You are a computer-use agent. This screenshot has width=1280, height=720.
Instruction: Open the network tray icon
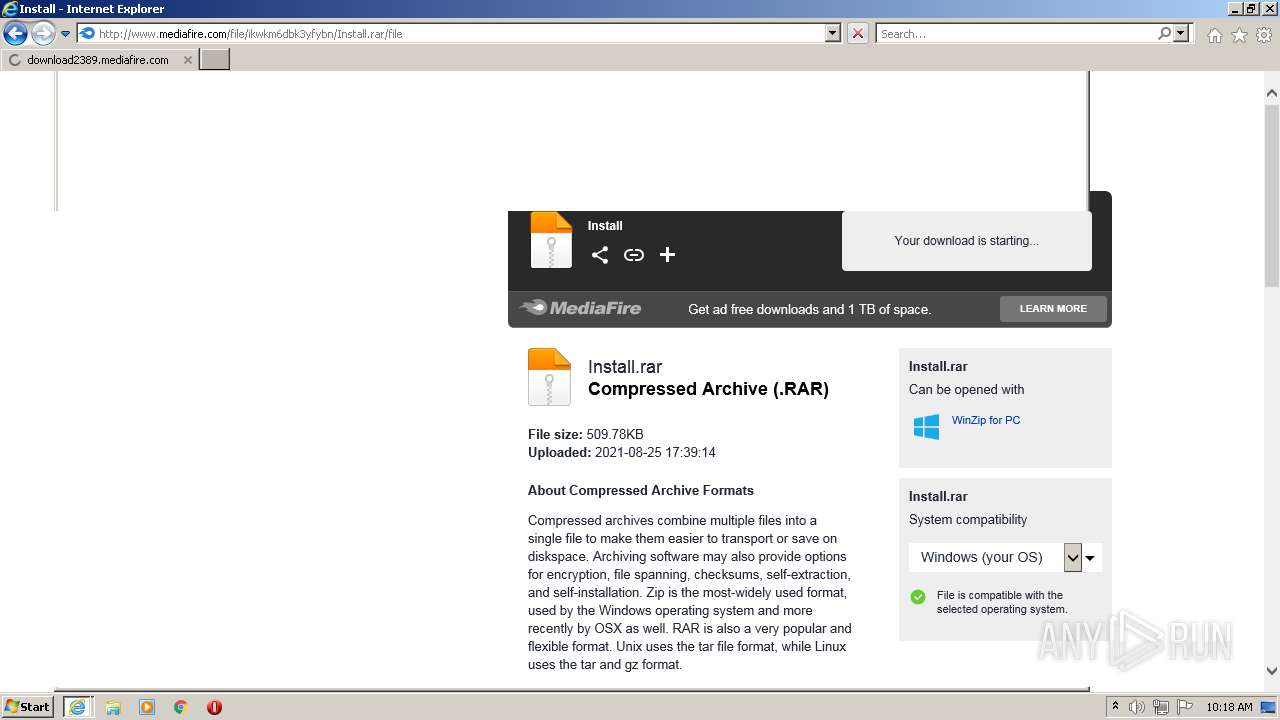click(x=1161, y=707)
